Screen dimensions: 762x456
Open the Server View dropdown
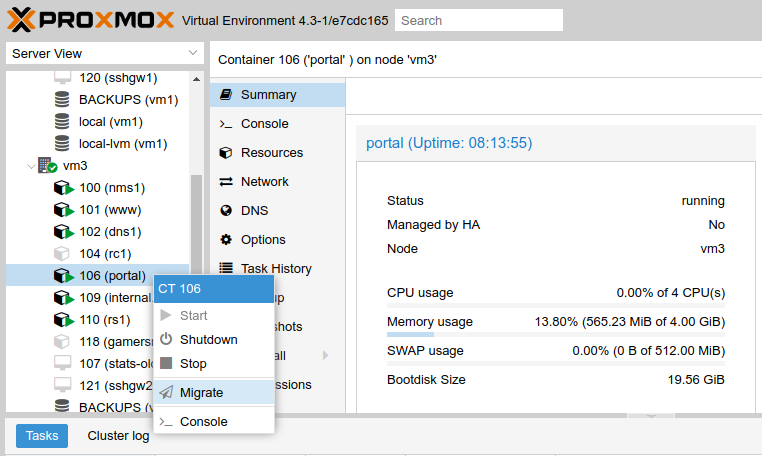pyautogui.click(x=193, y=53)
